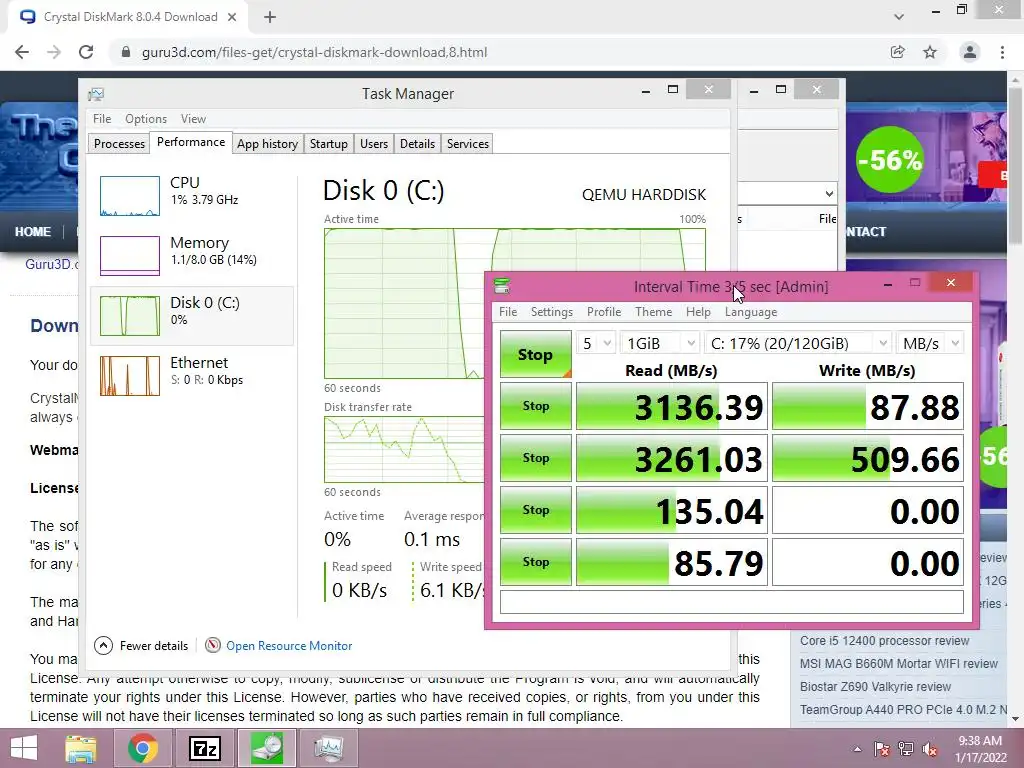The image size is (1024, 768).
Task: Stop all tests with the top Stop button
Action: pos(536,354)
